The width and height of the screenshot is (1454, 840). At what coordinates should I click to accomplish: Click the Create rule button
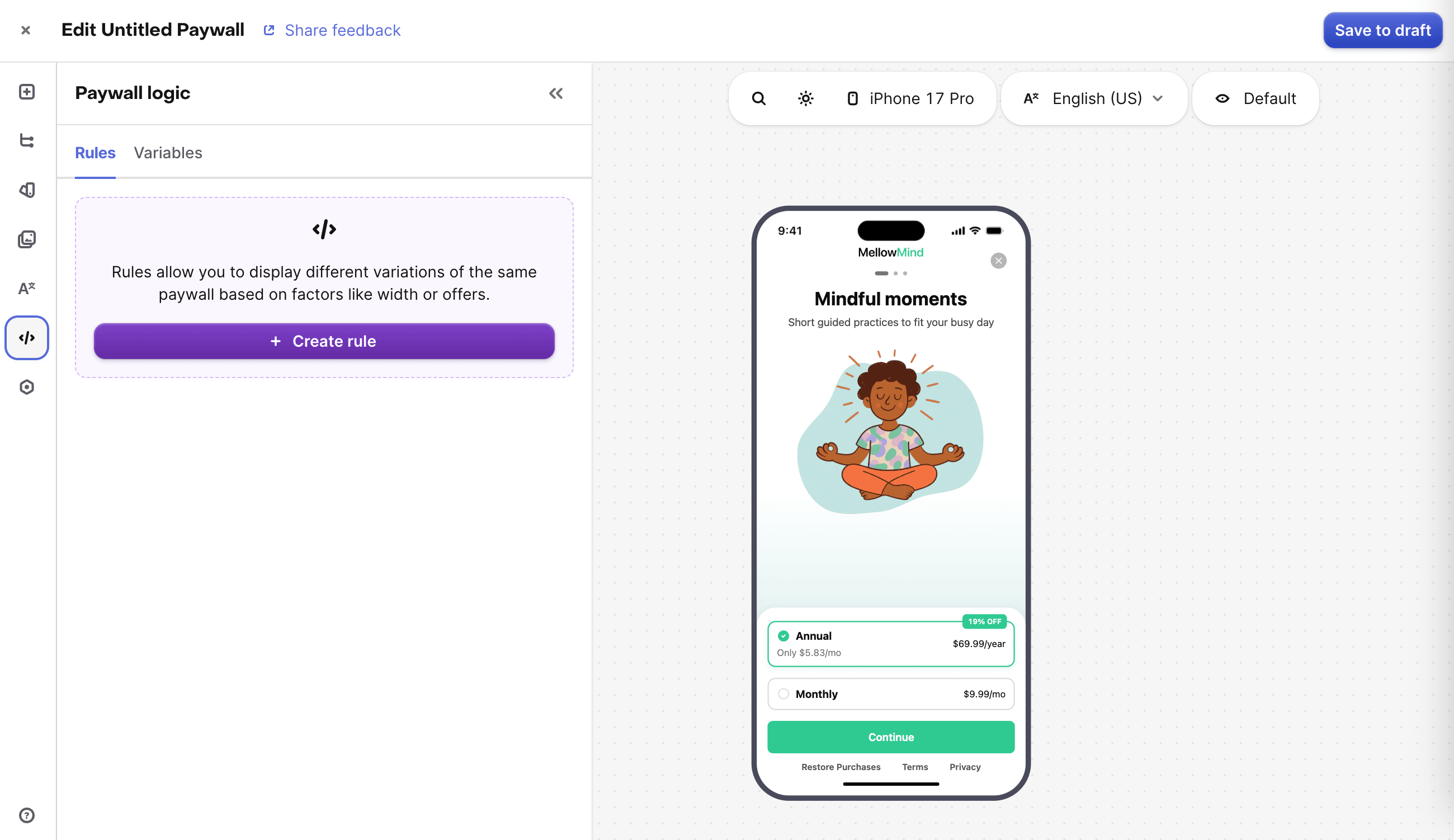pyautogui.click(x=324, y=341)
